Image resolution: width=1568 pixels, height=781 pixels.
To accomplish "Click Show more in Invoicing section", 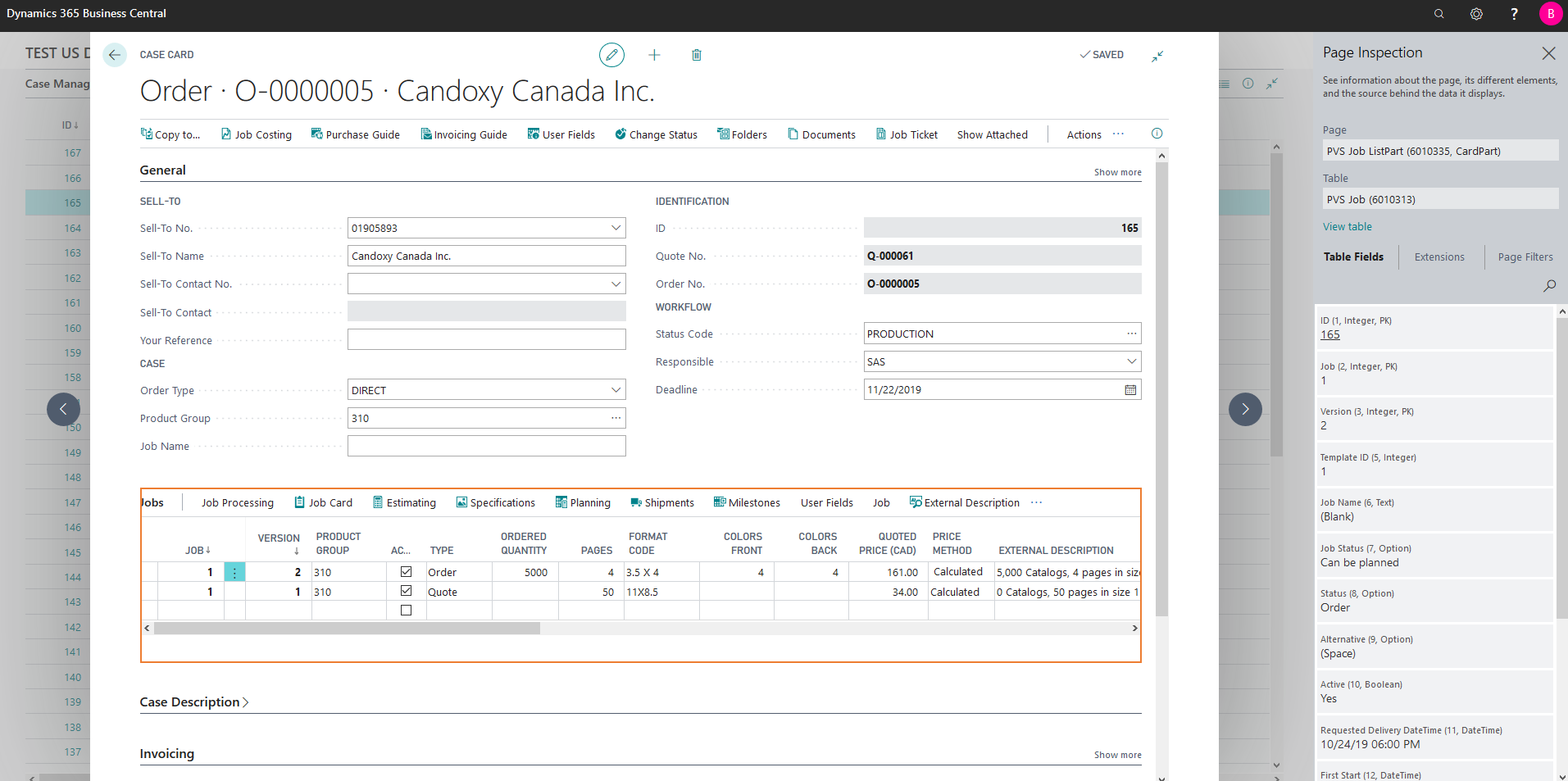I will [1117, 755].
